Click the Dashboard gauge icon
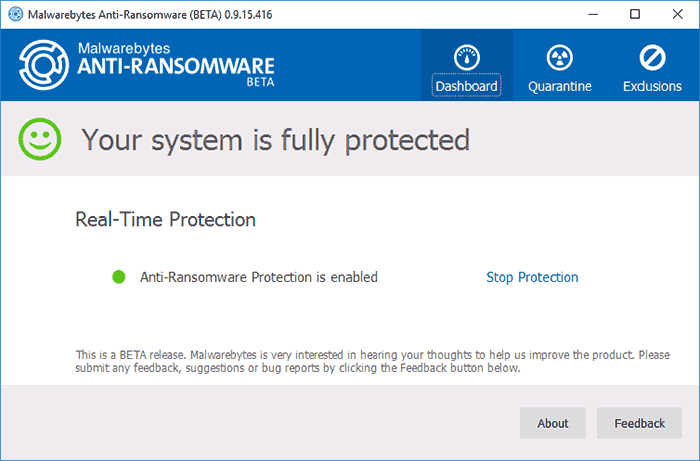 467,57
